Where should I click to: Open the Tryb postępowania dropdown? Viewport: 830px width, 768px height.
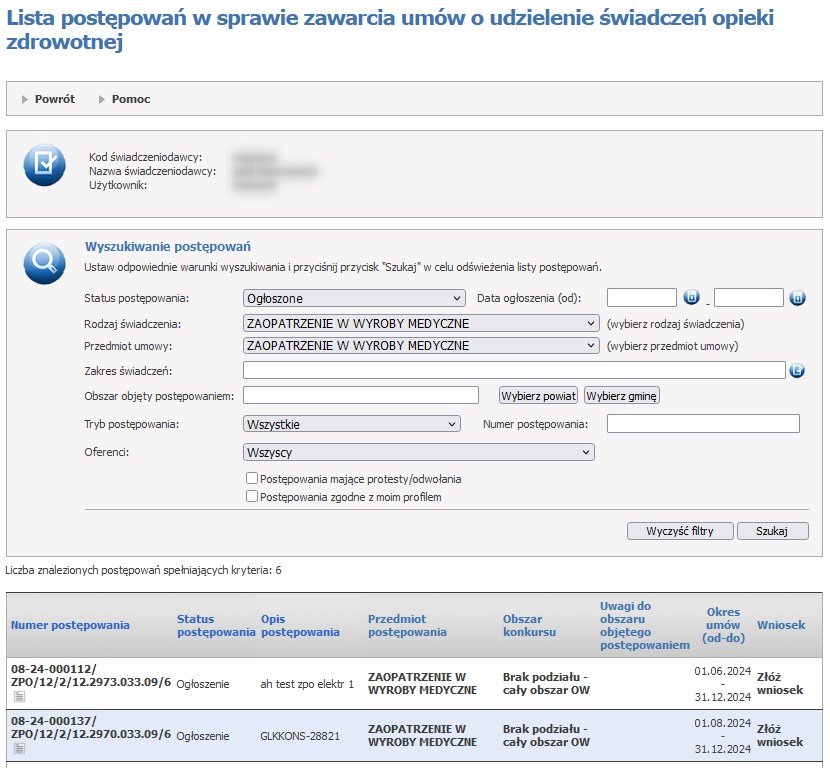pos(351,424)
